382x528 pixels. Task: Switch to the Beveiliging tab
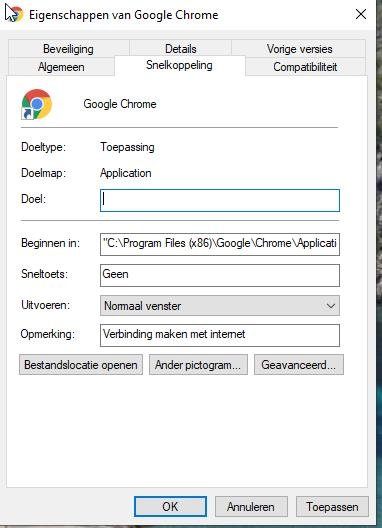point(68,49)
